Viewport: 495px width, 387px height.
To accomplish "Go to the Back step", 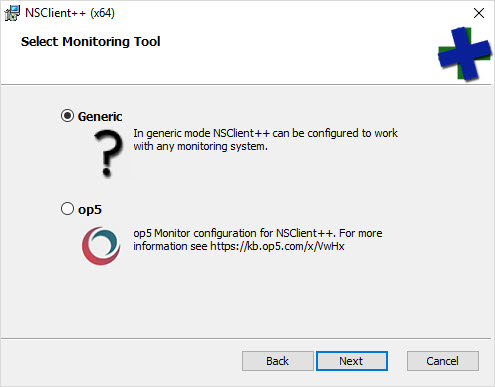I will (x=277, y=361).
